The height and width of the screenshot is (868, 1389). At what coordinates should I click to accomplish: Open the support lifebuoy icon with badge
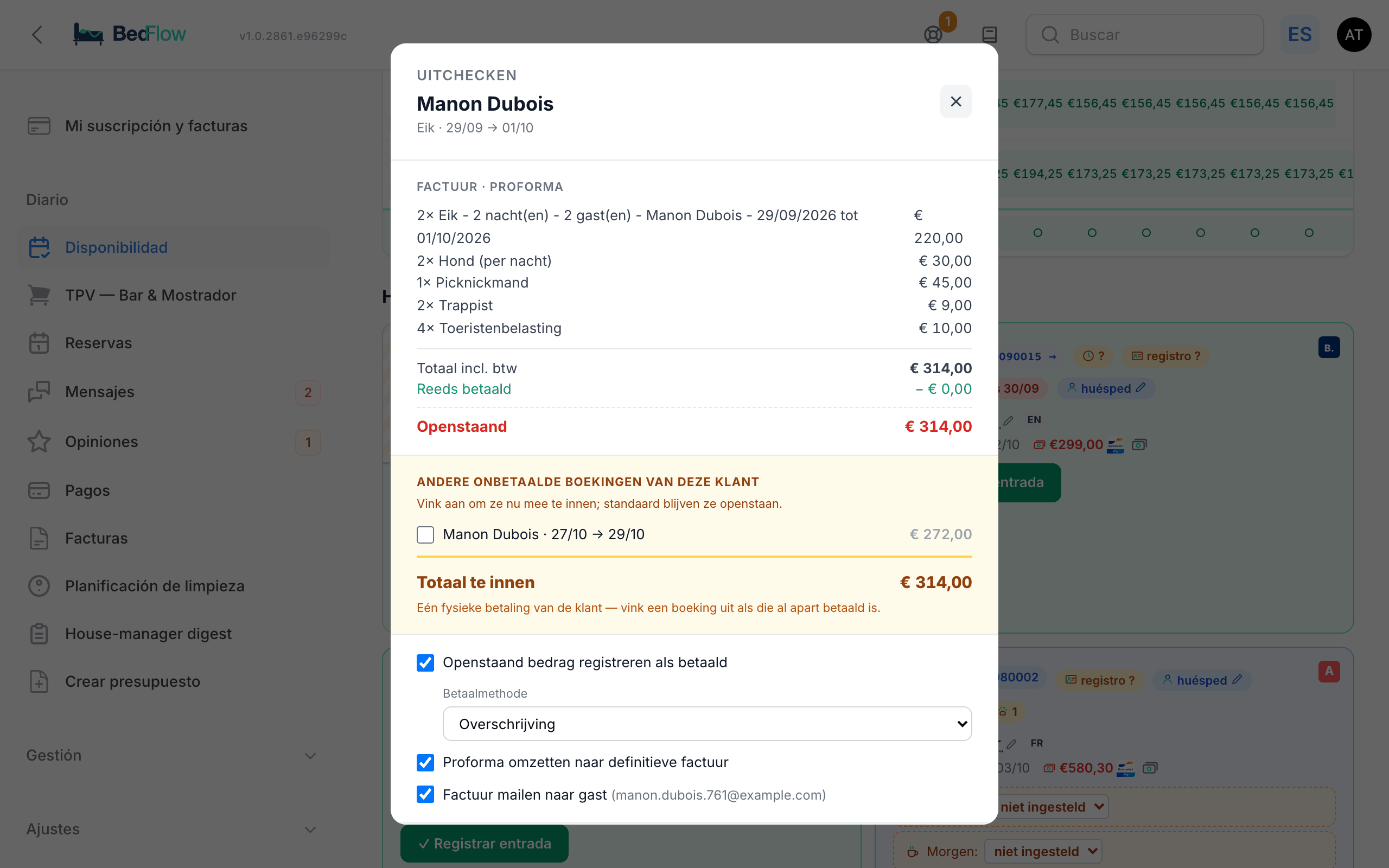click(x=934, y=35)
